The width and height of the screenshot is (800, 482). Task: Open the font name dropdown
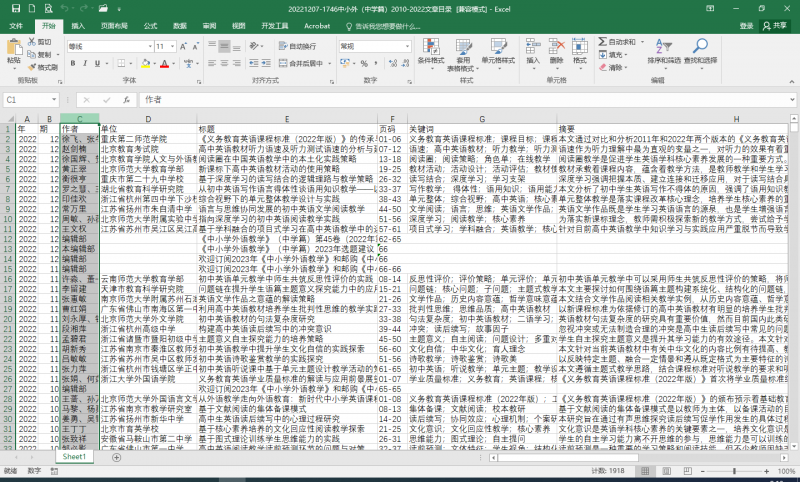tap(150, 46)
